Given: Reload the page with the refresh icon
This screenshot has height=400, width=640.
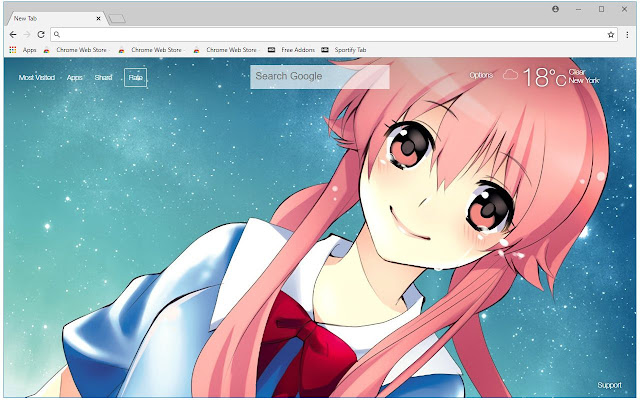Looking at the screenshot, I should (x=41, y=35).
